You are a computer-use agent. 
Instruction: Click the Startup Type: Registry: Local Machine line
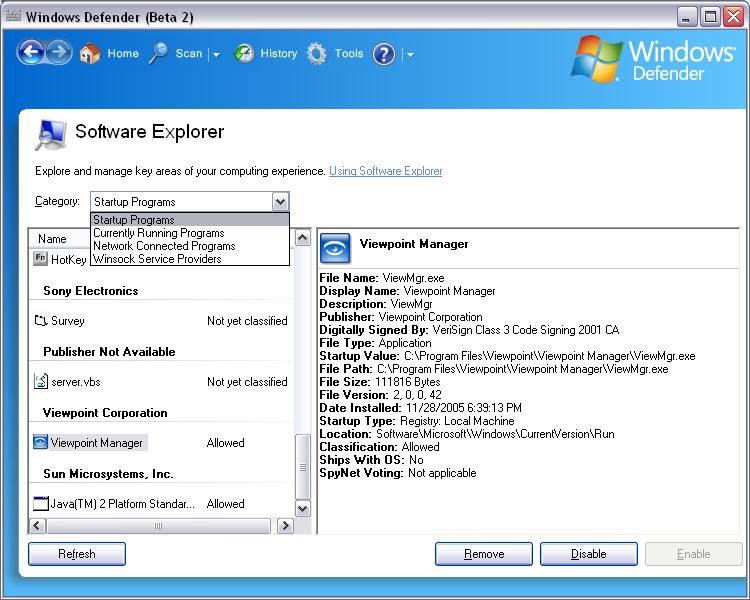click(417, 421)
